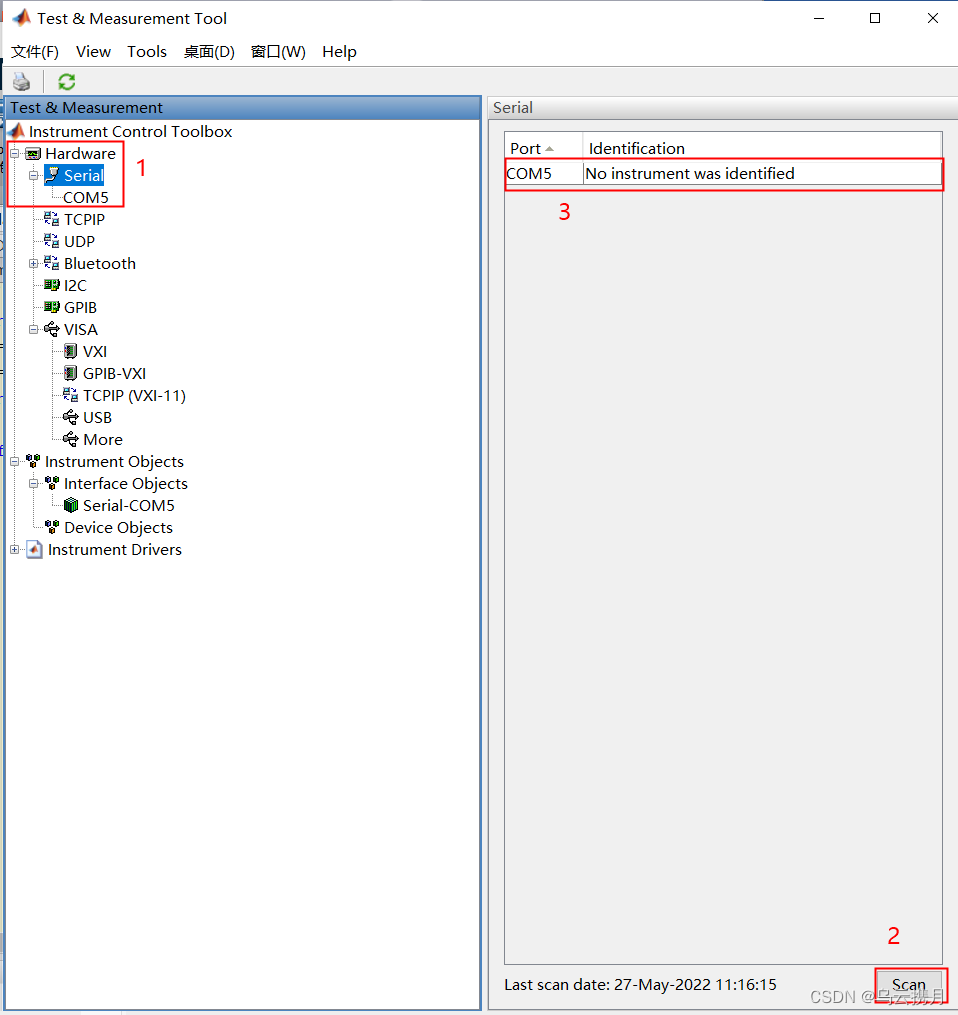Image resolution: width=958 pixels, height=1015 pixels.
Task: Click the VISA USB-style icon
Action: coord(52,329)
